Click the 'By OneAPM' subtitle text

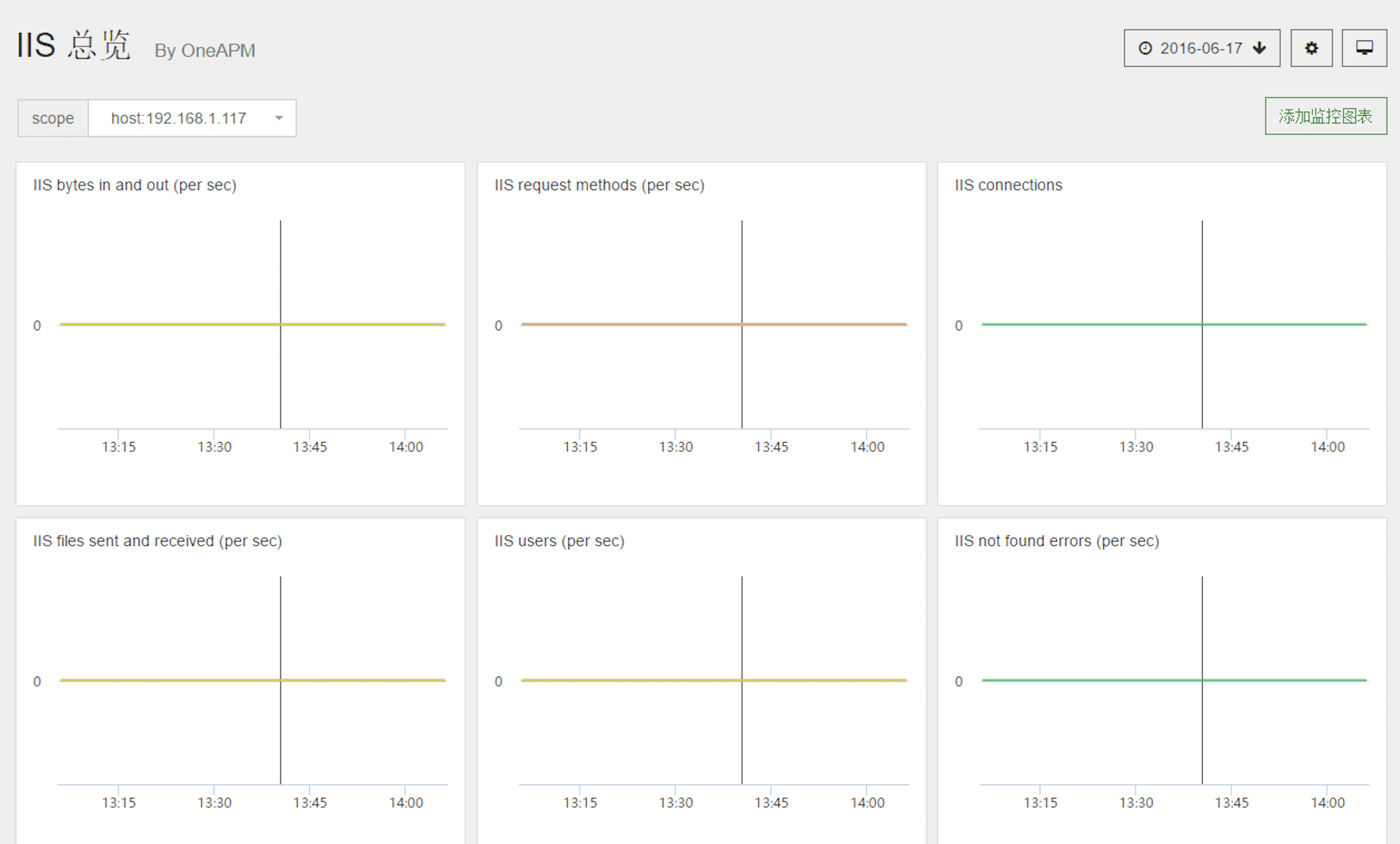coord(205,51)
